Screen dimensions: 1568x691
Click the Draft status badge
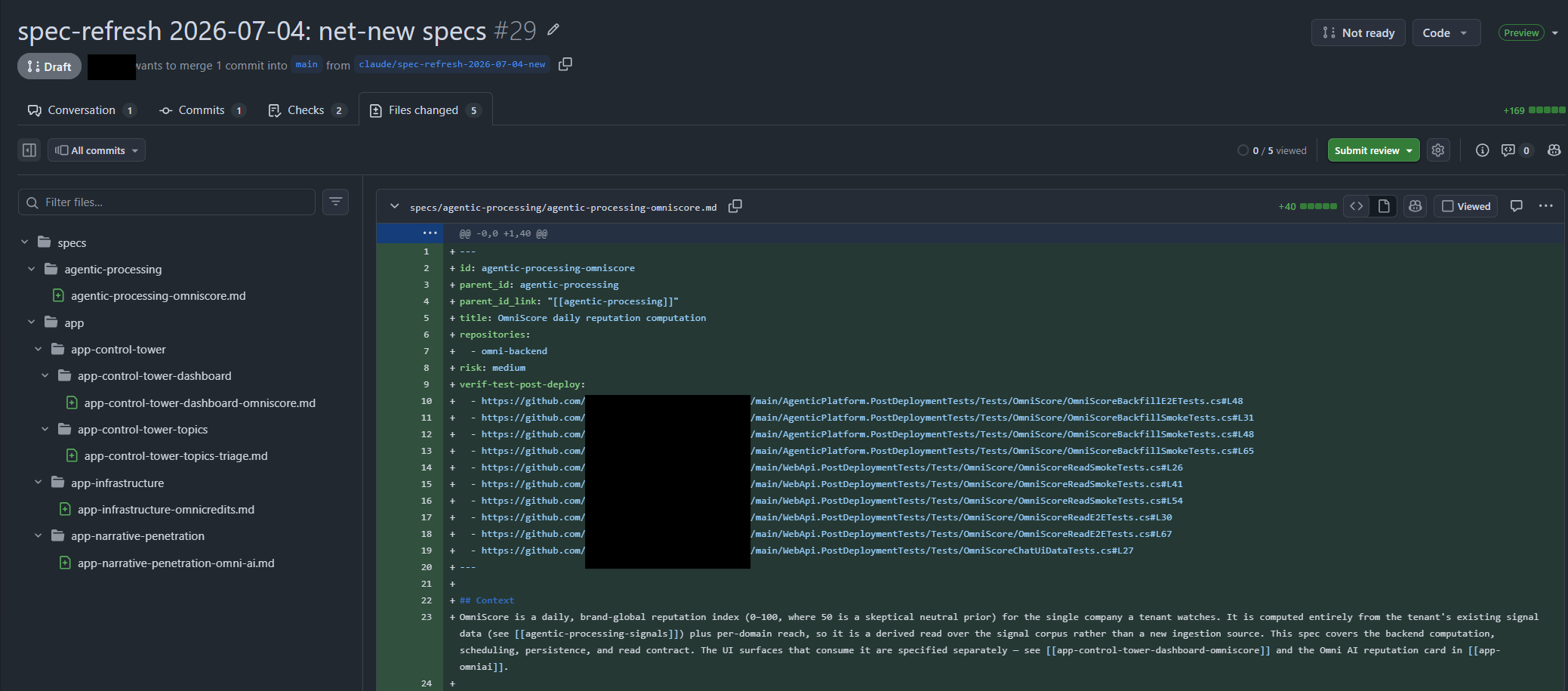[x=49, y=66]
